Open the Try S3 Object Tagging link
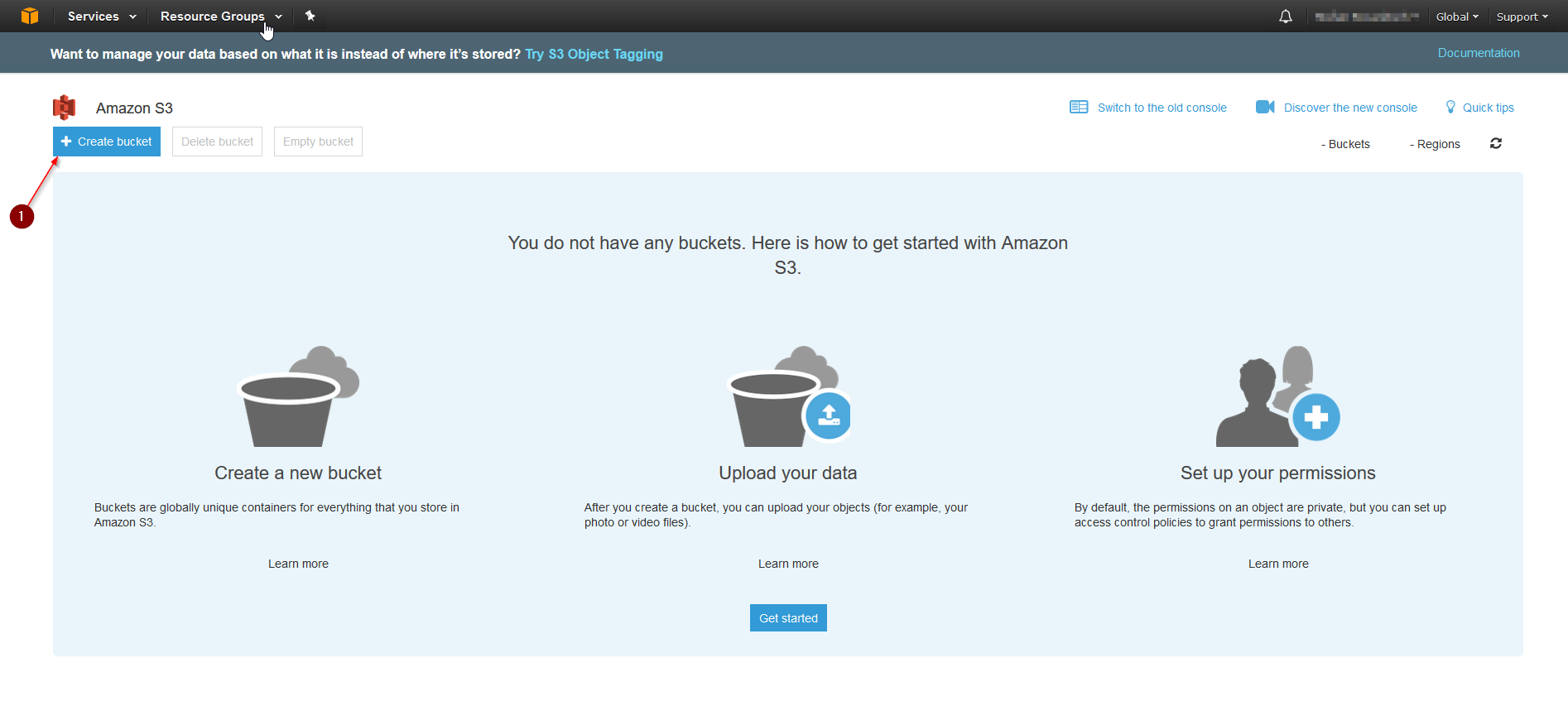 594,54
